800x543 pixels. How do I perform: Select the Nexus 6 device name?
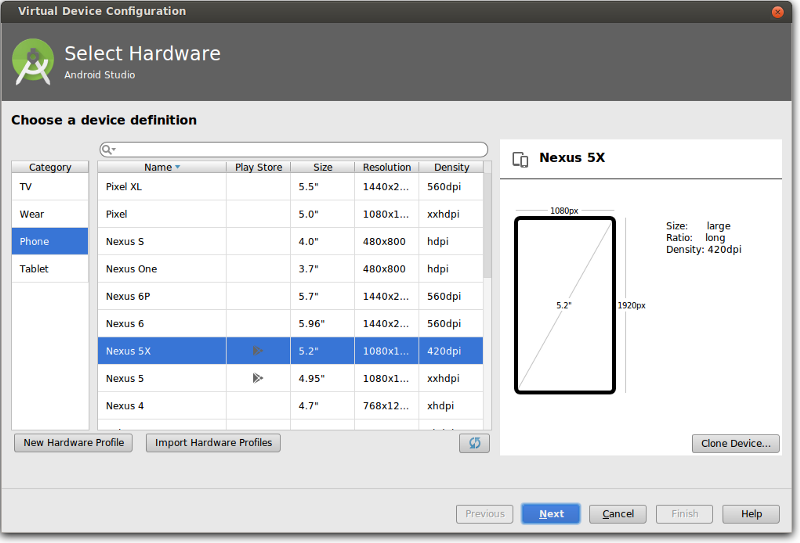pos(125,324)
